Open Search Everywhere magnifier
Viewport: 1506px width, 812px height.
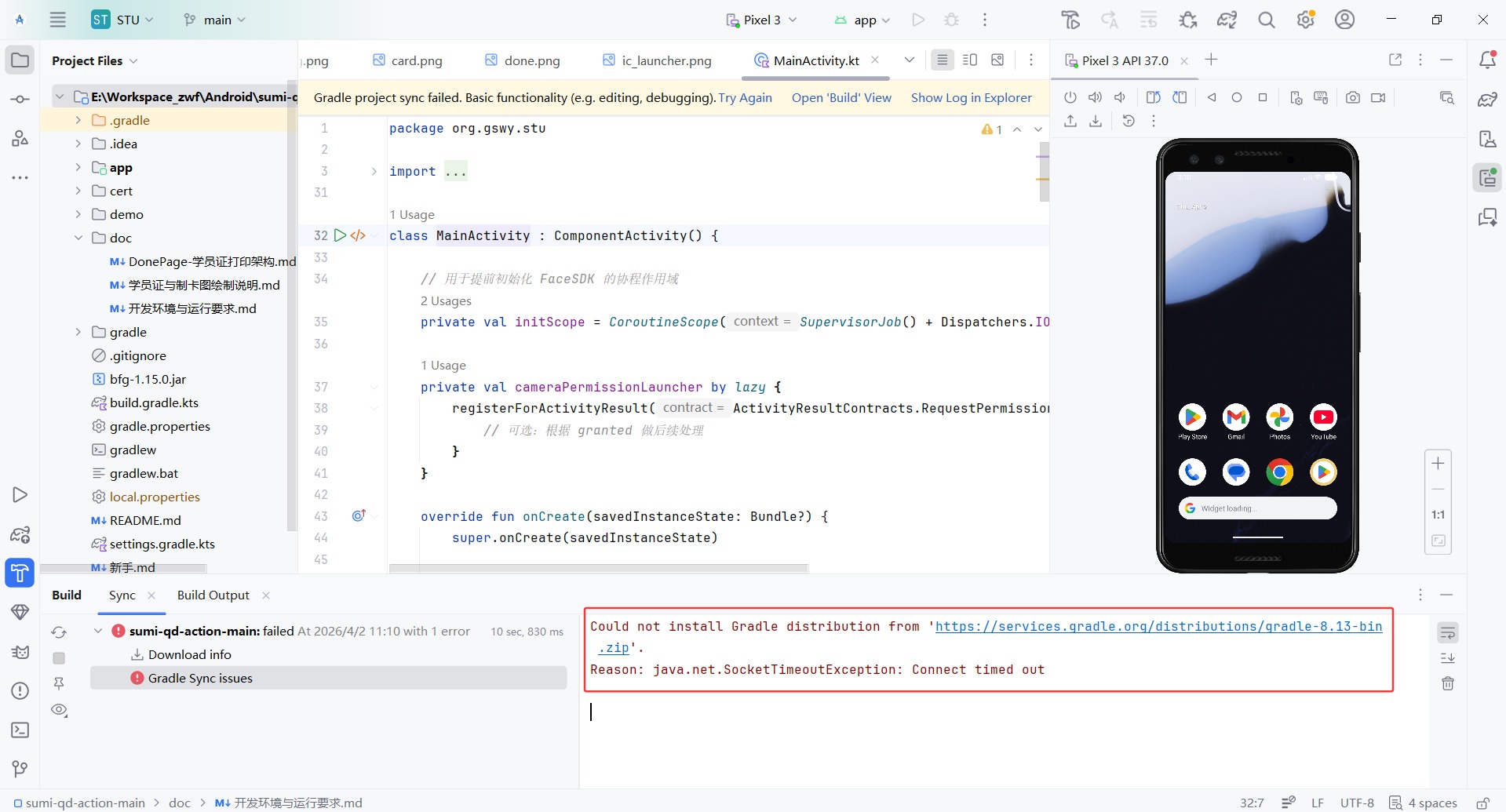pyautogui.click(x=1267, y=20)
